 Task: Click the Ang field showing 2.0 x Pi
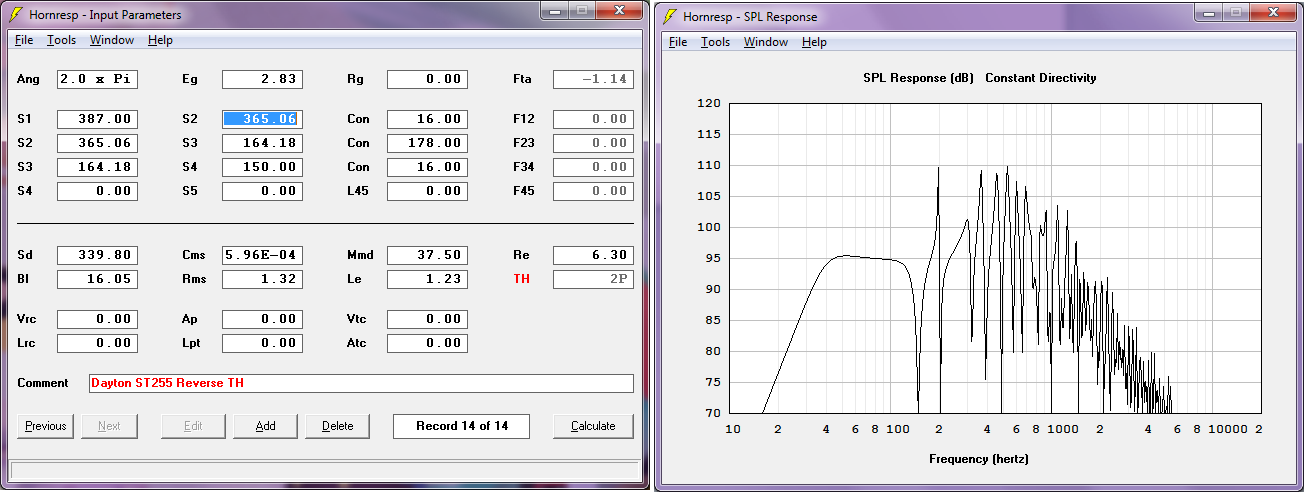click(97, 79)
